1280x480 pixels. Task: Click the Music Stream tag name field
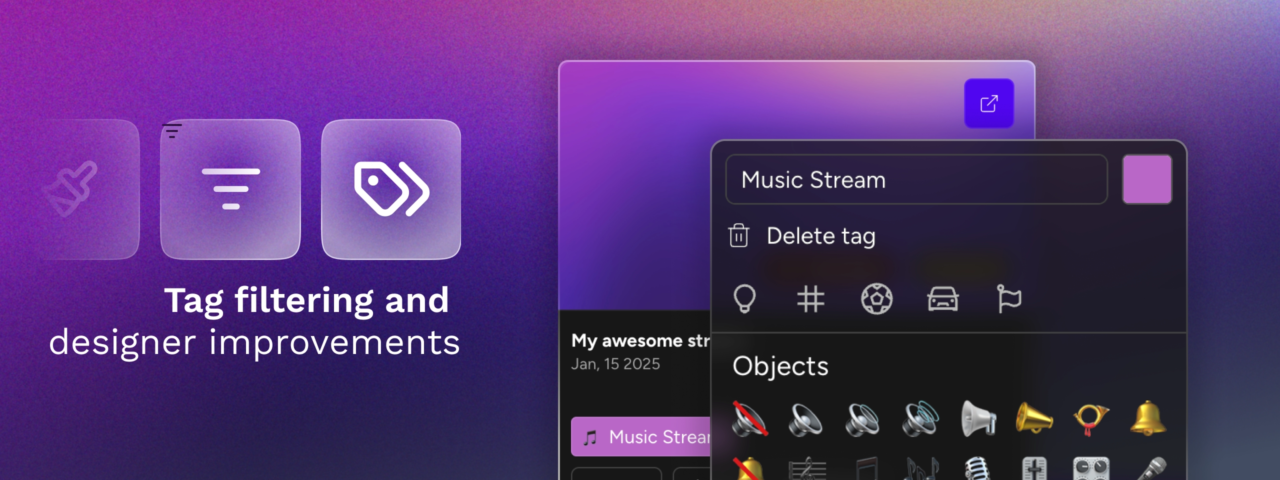click(x=916, y=180)
